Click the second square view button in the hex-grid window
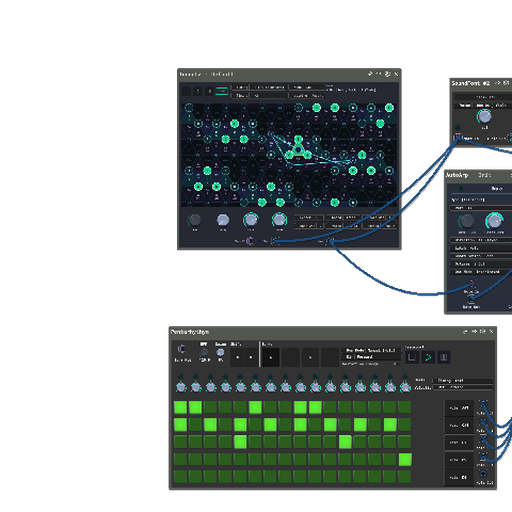This screenshot has height=512, width=512. point(198,91)
